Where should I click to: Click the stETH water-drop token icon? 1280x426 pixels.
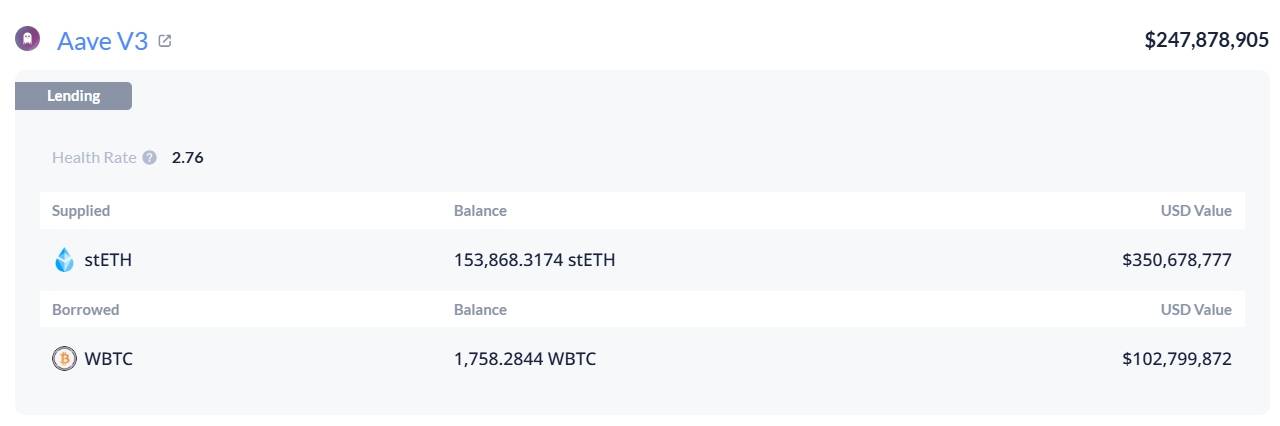[x=64, y=260]
